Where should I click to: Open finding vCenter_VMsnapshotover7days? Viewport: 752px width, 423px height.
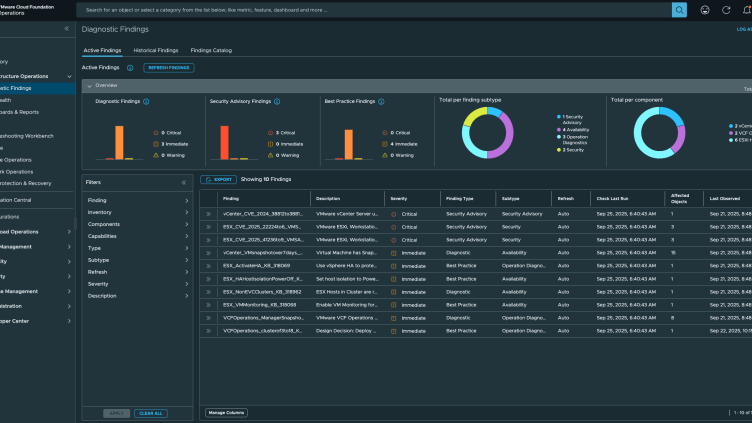[x=263, y=253]
